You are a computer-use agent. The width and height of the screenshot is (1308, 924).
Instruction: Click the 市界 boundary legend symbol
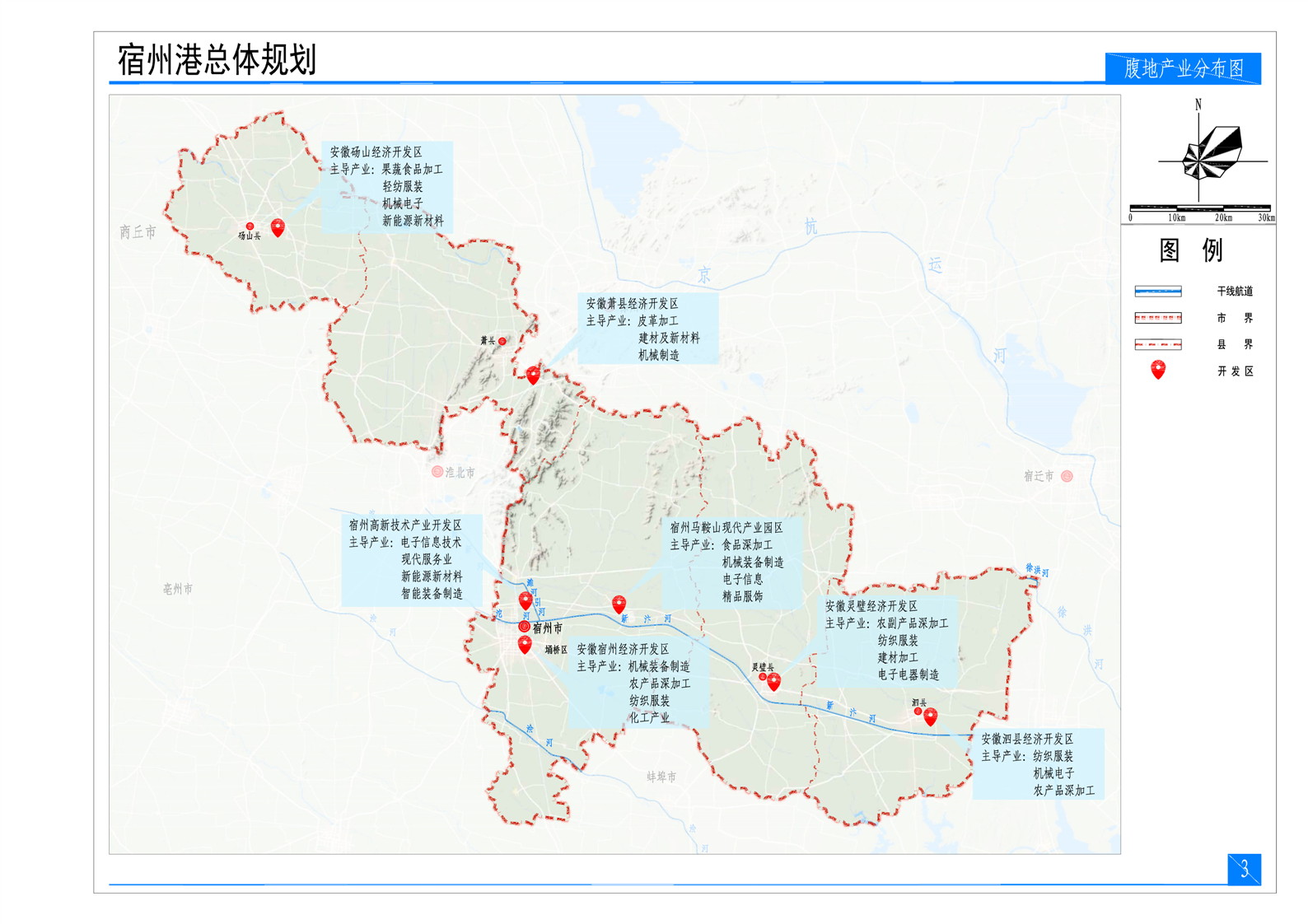pyautogui.click(x=1157, y=318)
